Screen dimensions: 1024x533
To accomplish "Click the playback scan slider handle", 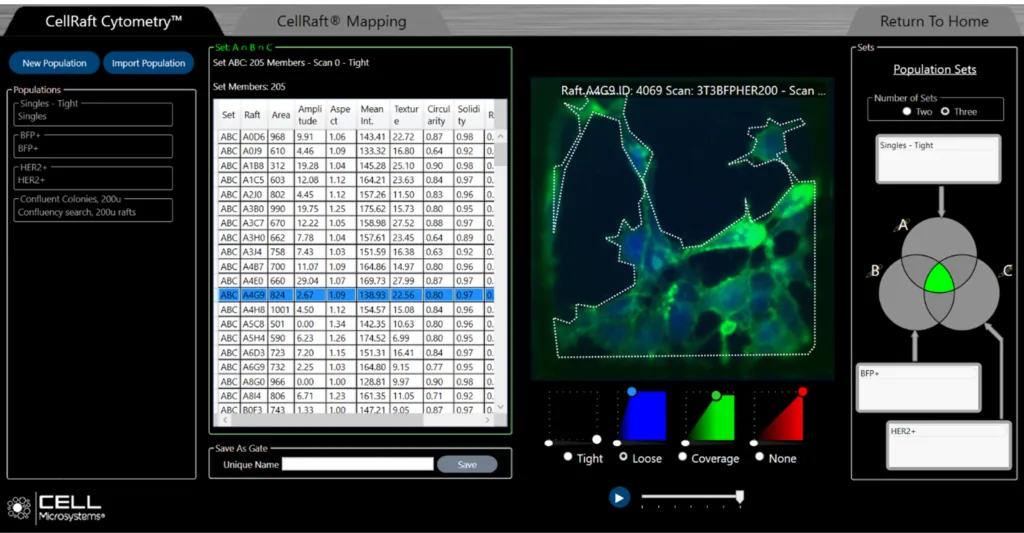I will tap(739, 498).
